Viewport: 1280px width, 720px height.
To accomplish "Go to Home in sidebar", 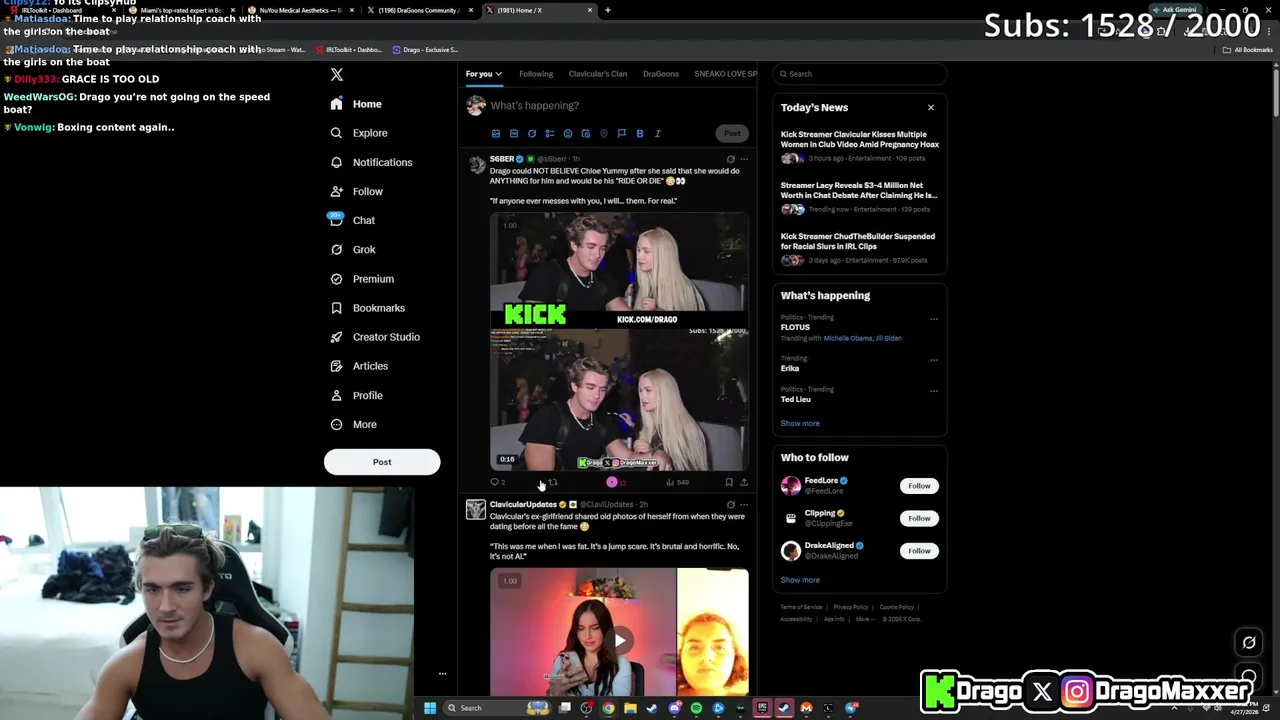I will pos(356,104).
